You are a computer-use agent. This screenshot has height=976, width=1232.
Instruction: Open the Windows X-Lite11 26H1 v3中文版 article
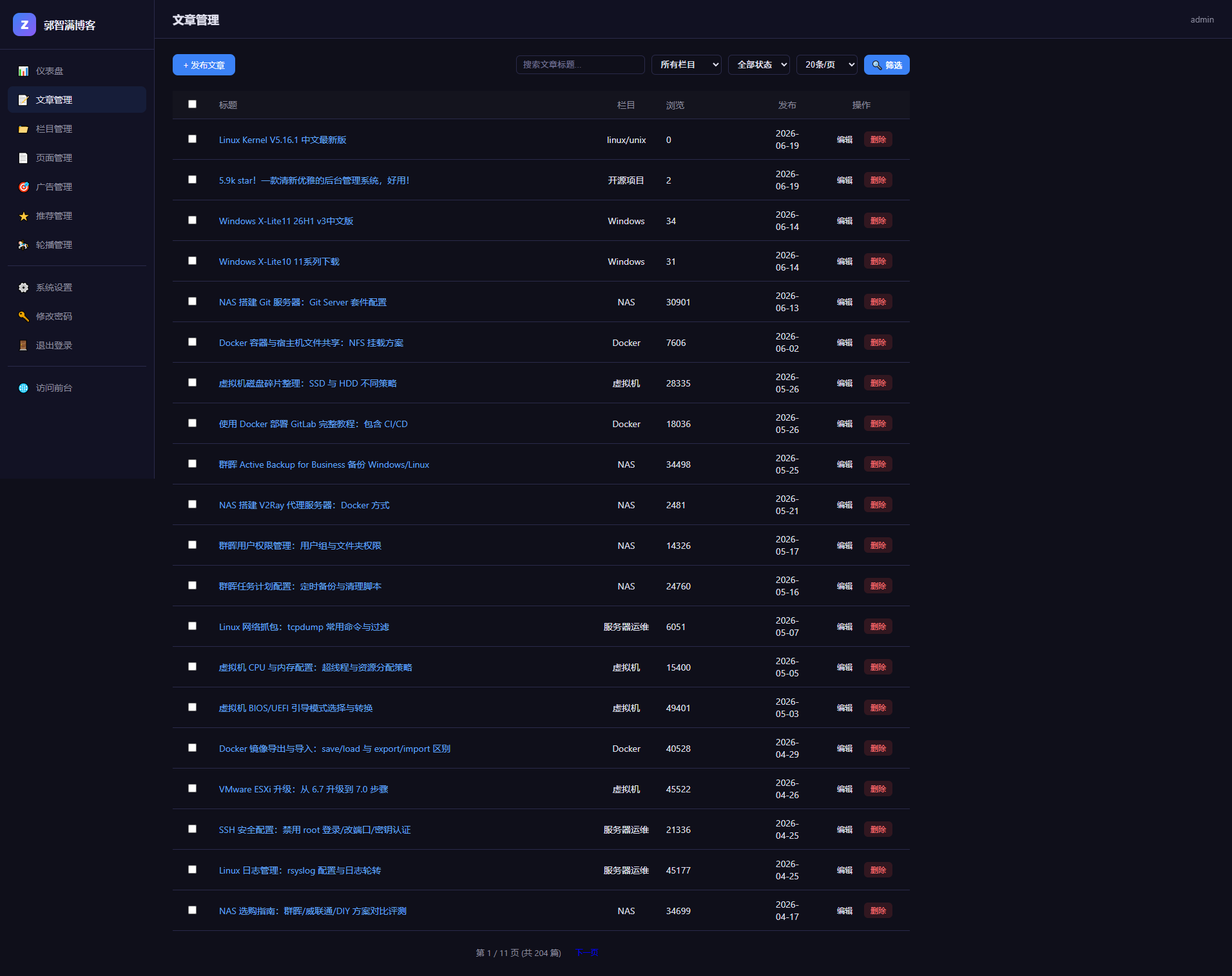tap(286, 221)
